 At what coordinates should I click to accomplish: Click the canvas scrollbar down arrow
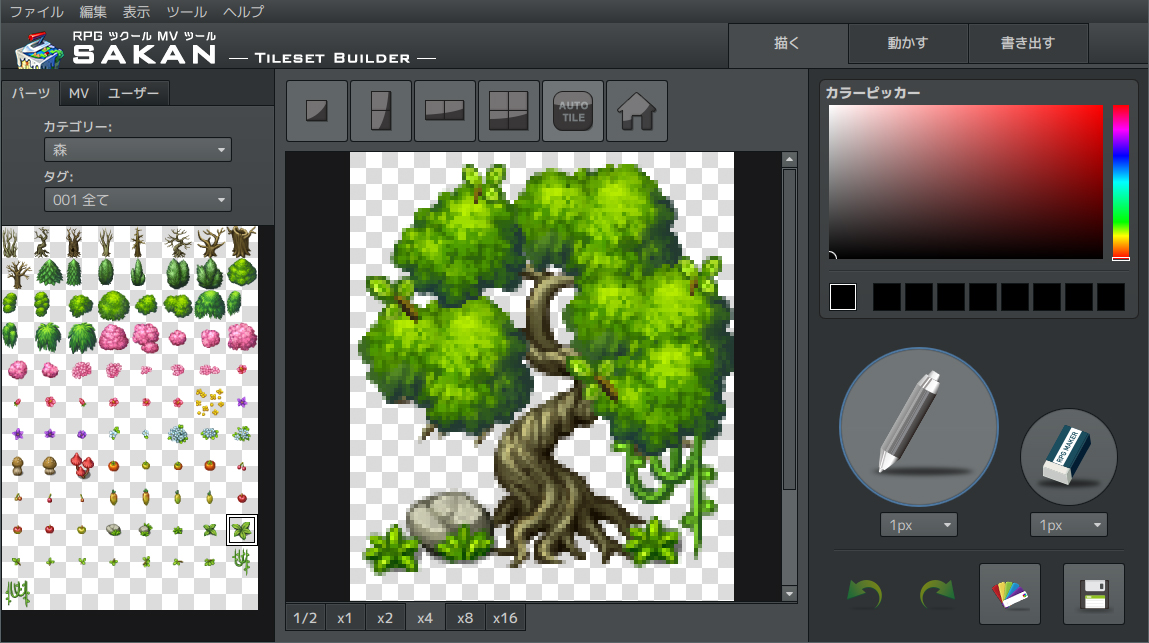click(789, 593)
